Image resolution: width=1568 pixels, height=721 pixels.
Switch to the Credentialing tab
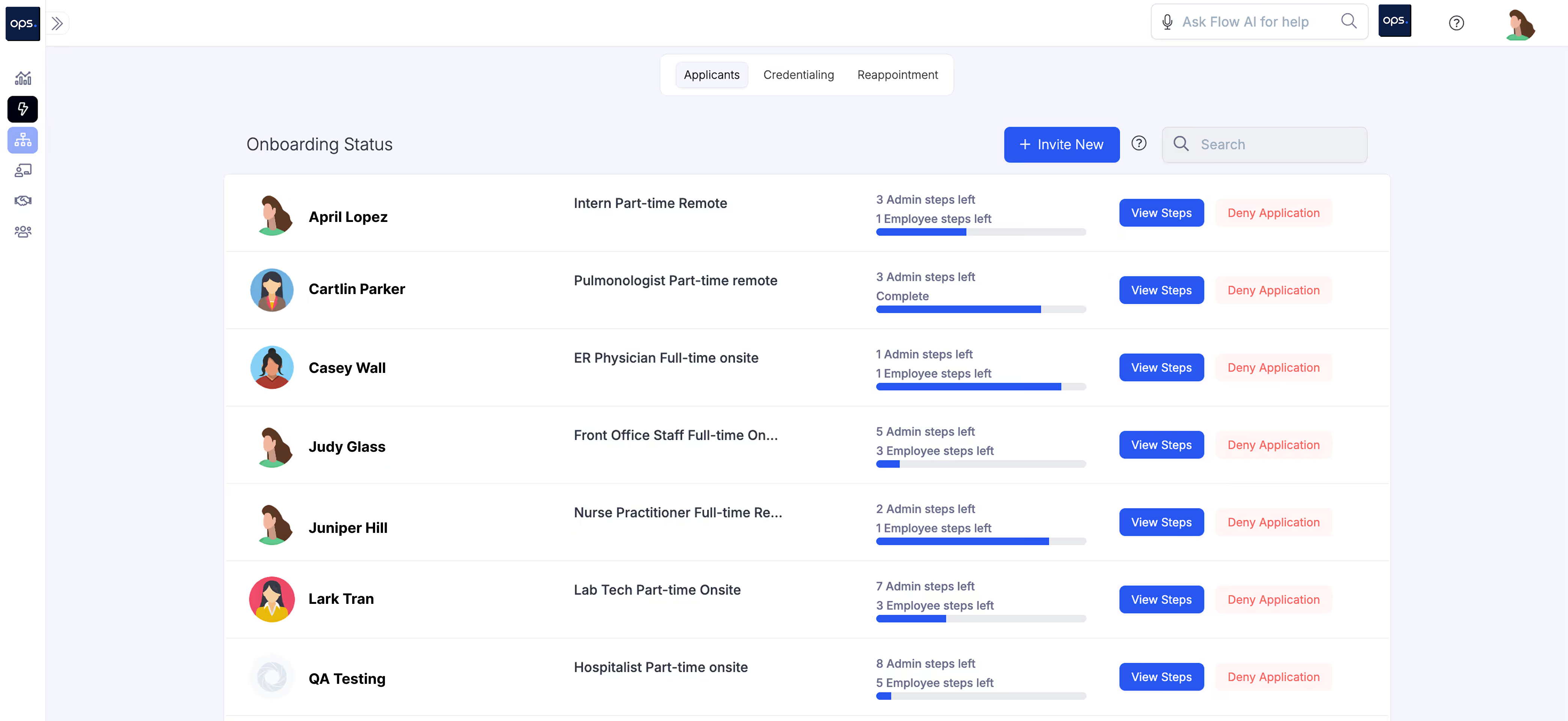(798, 75)
